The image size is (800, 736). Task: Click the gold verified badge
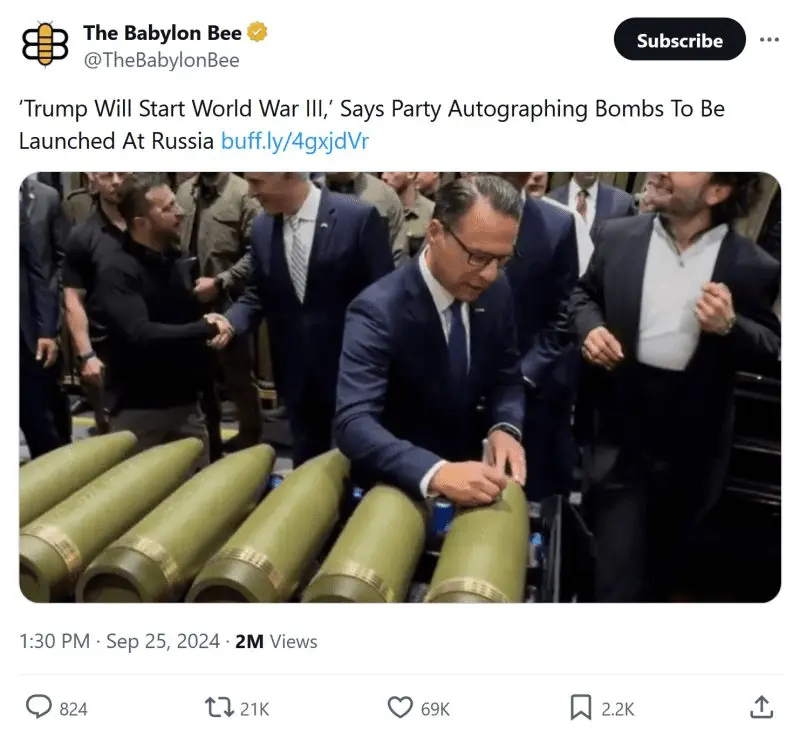pyautogui.click(x=258, y=33)
